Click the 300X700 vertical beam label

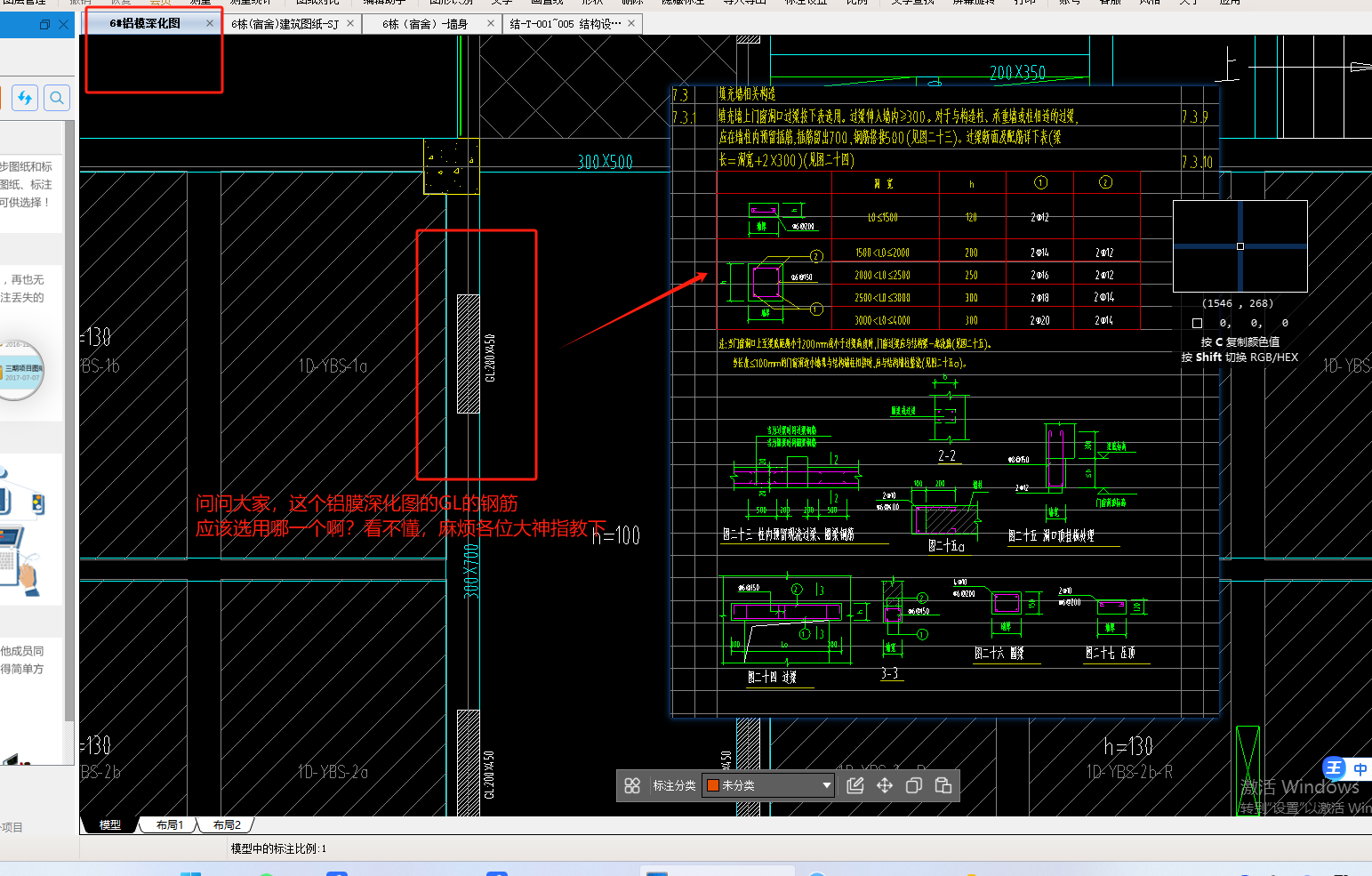coord(471,571)
